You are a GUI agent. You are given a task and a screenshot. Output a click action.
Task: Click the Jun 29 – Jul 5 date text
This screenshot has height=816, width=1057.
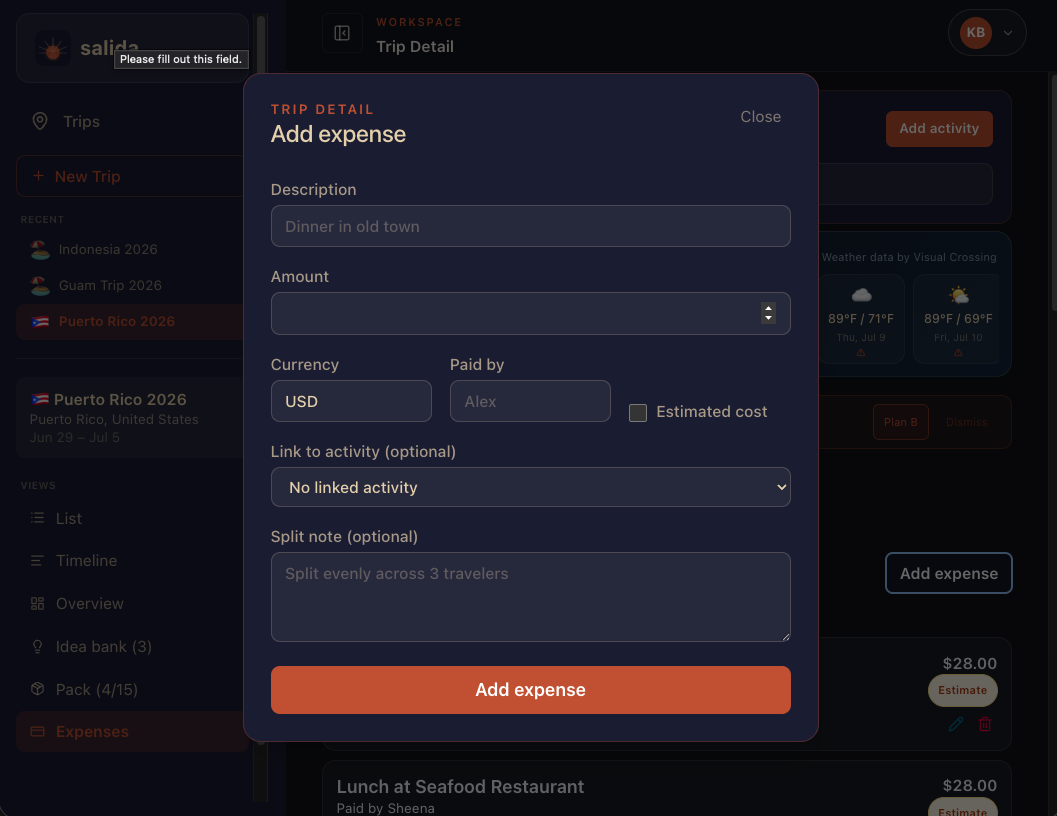pos(75,437)
